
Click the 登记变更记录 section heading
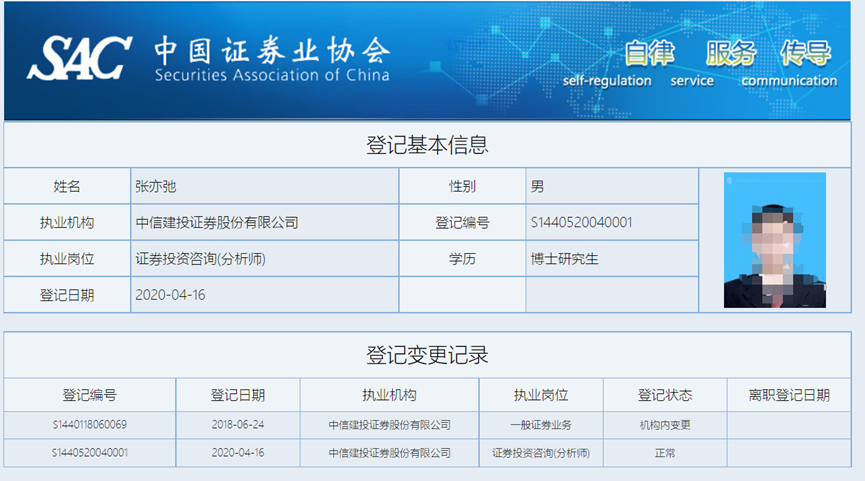point(427,355)
